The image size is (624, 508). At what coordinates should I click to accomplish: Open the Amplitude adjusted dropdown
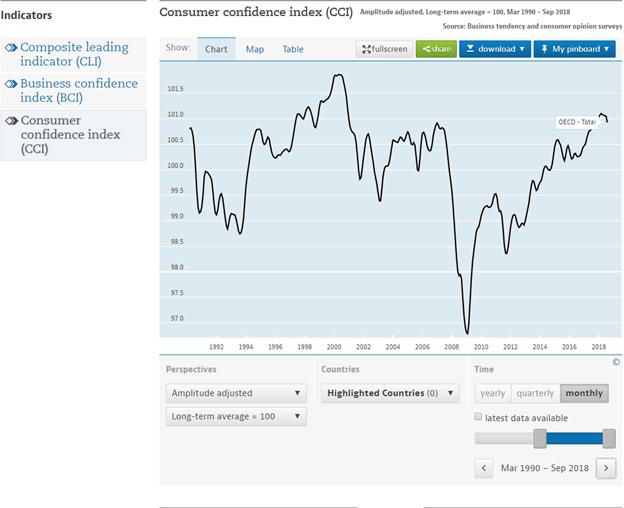coord(236,393)
